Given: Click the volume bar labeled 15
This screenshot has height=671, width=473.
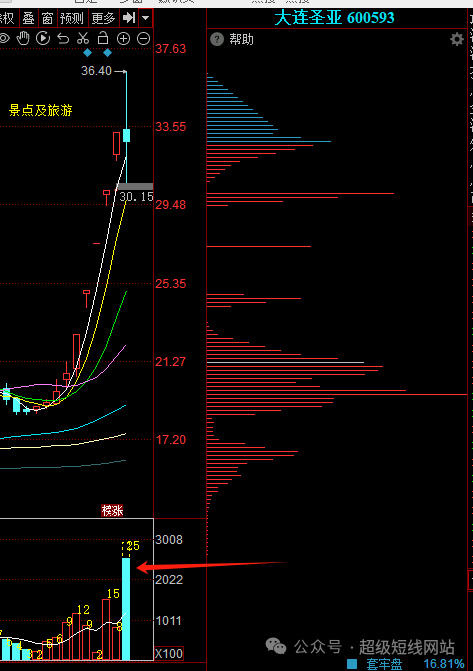Looking at the screenshot, I should tap(106, 629).
